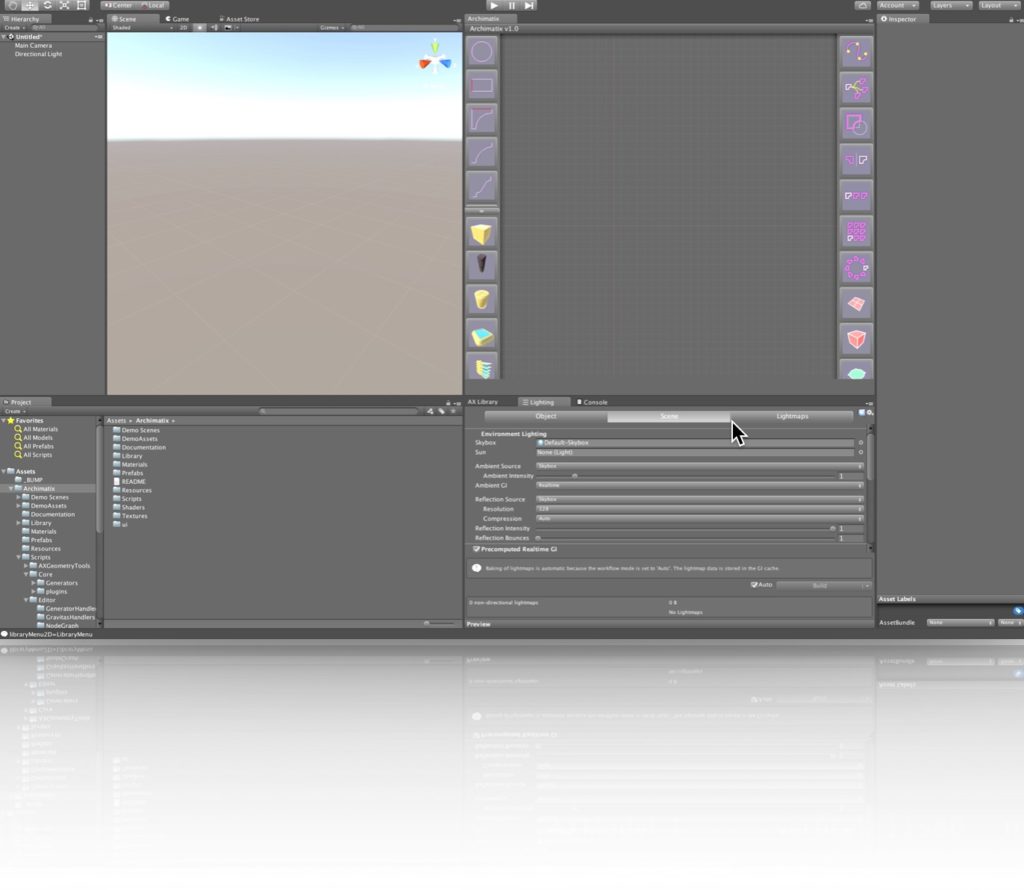Choose the yellow cylinder Lathe icon
1024x890 pixels.
pyautogui.click(x=482, y=299)
